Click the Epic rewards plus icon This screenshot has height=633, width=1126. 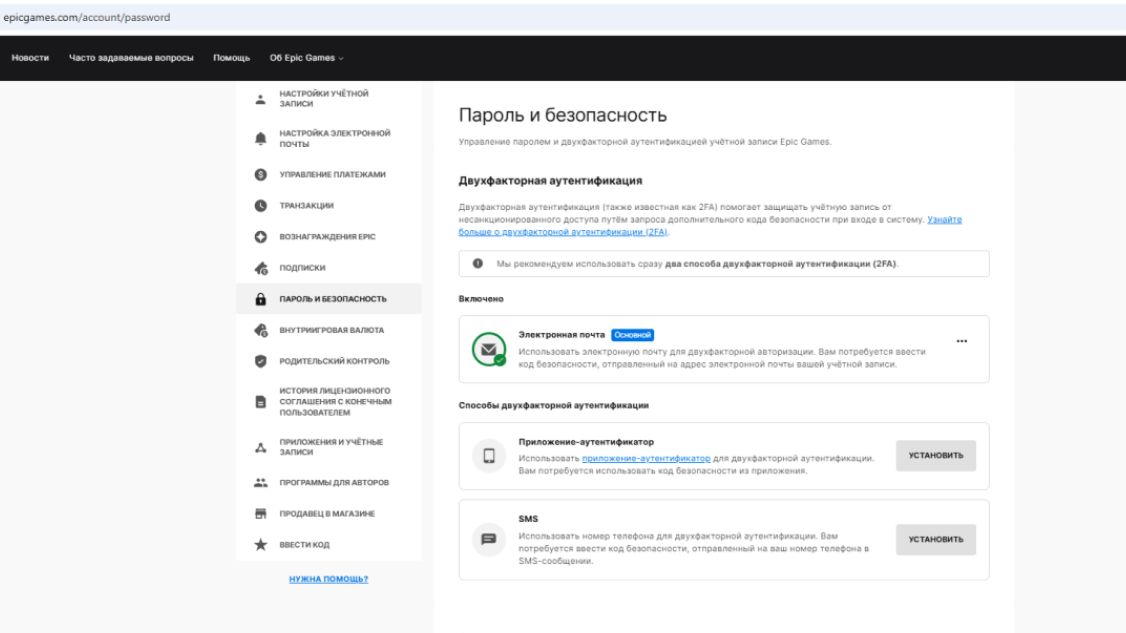(260, 236)
